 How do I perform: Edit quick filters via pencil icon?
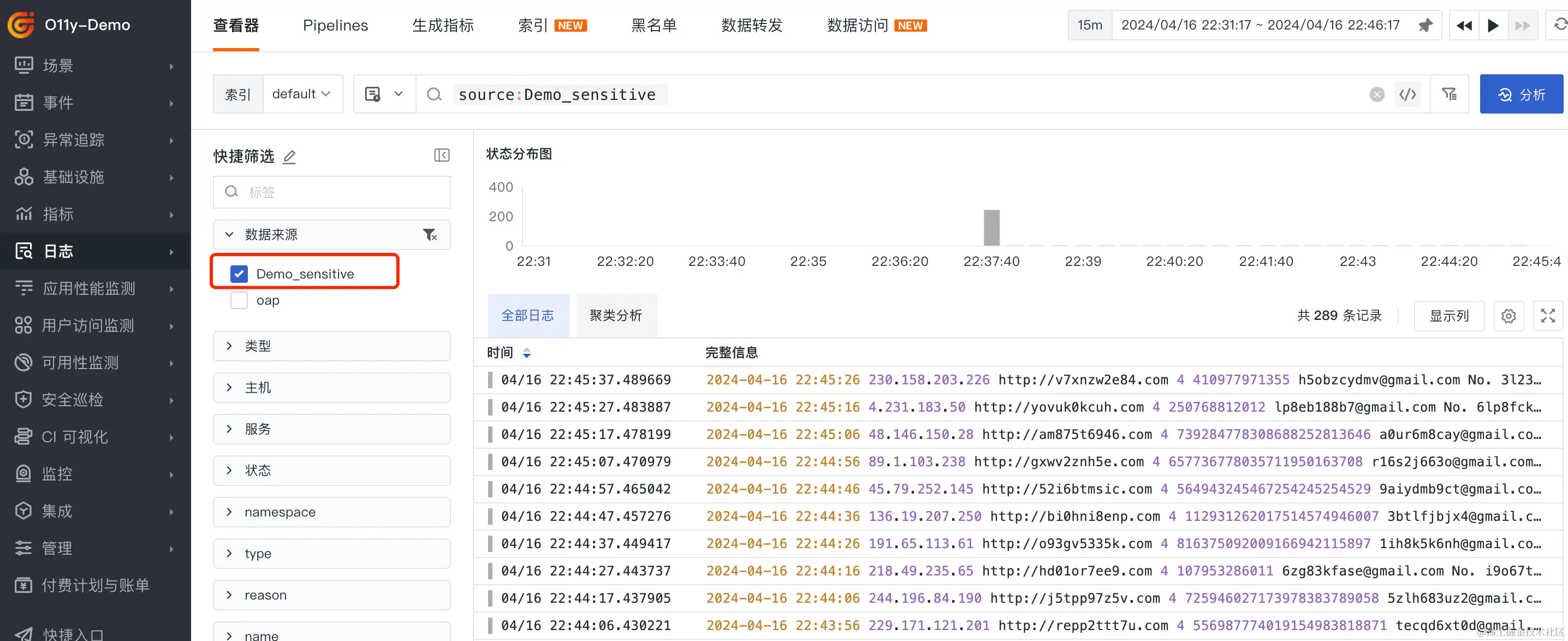click(x=290, y=157)
